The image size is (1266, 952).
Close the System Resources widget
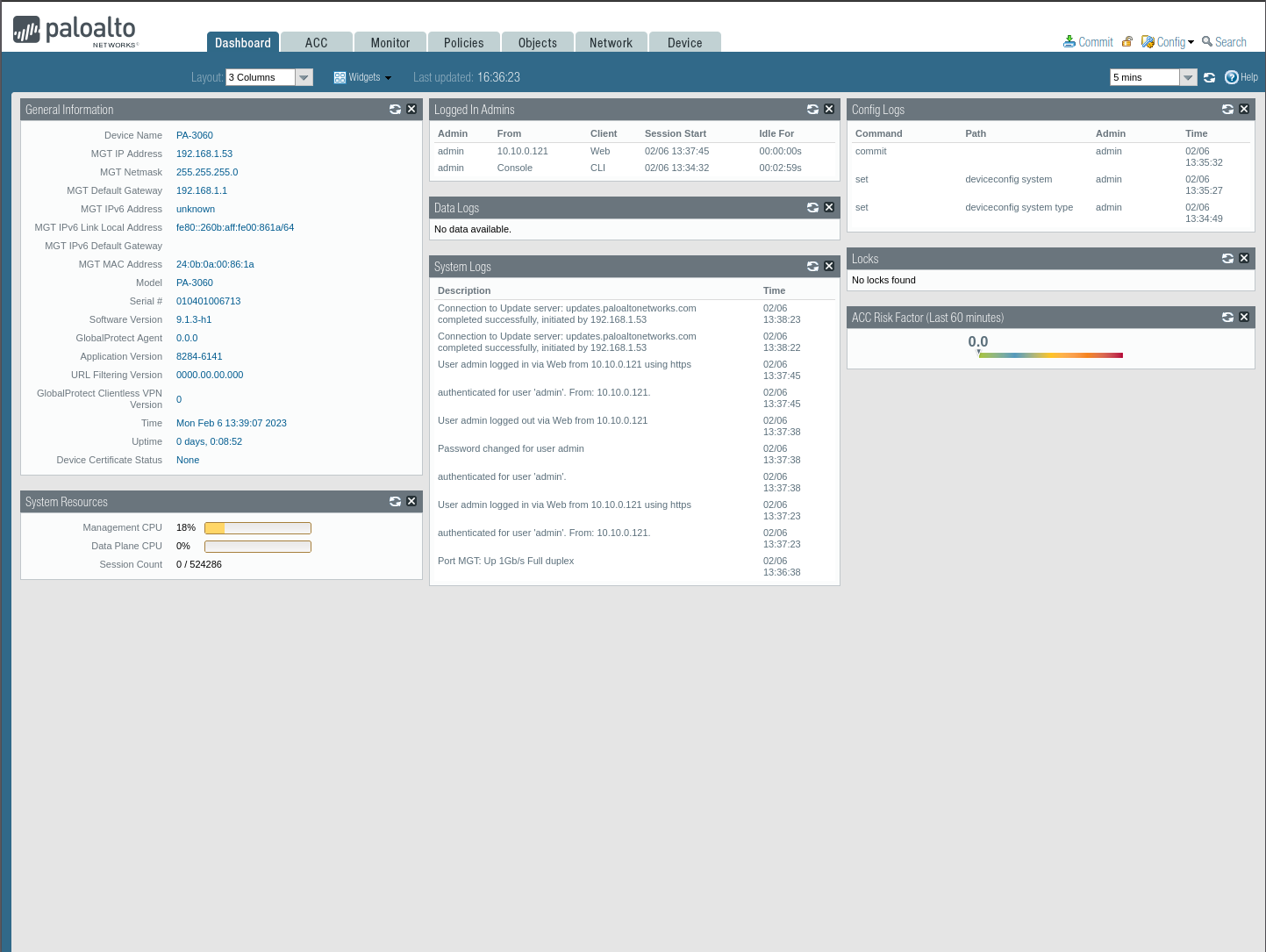point(411,501)
